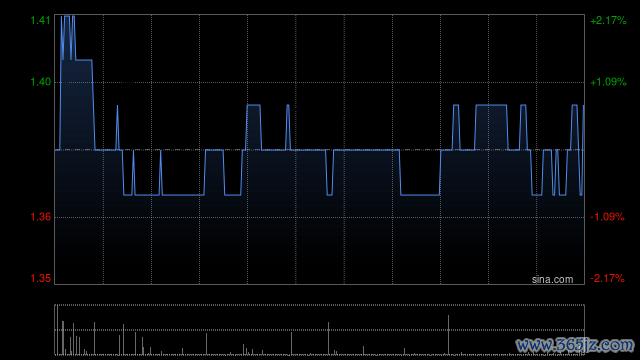This screenshot has width=640, height=360.
Task: Click the 1.40 price axis label
Action: coord(40,82)
